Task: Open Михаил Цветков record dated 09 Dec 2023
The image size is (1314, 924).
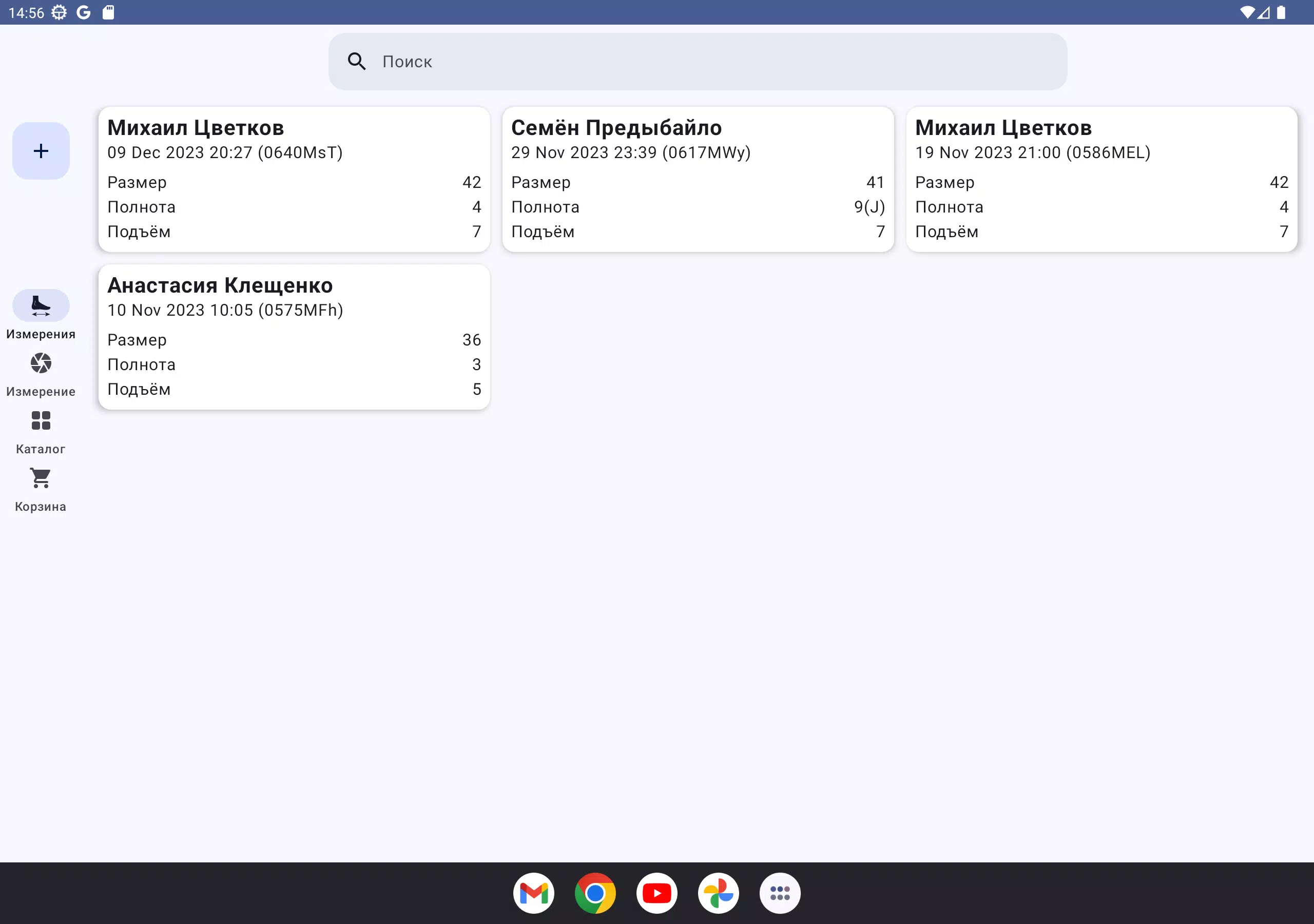Action: (294, 179)
